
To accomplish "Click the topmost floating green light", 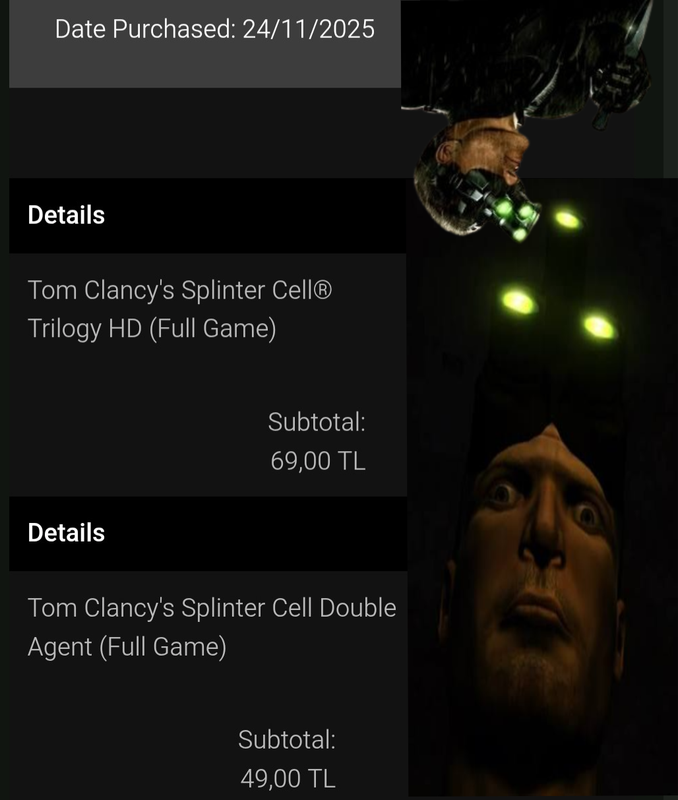I will pos(567,220).
